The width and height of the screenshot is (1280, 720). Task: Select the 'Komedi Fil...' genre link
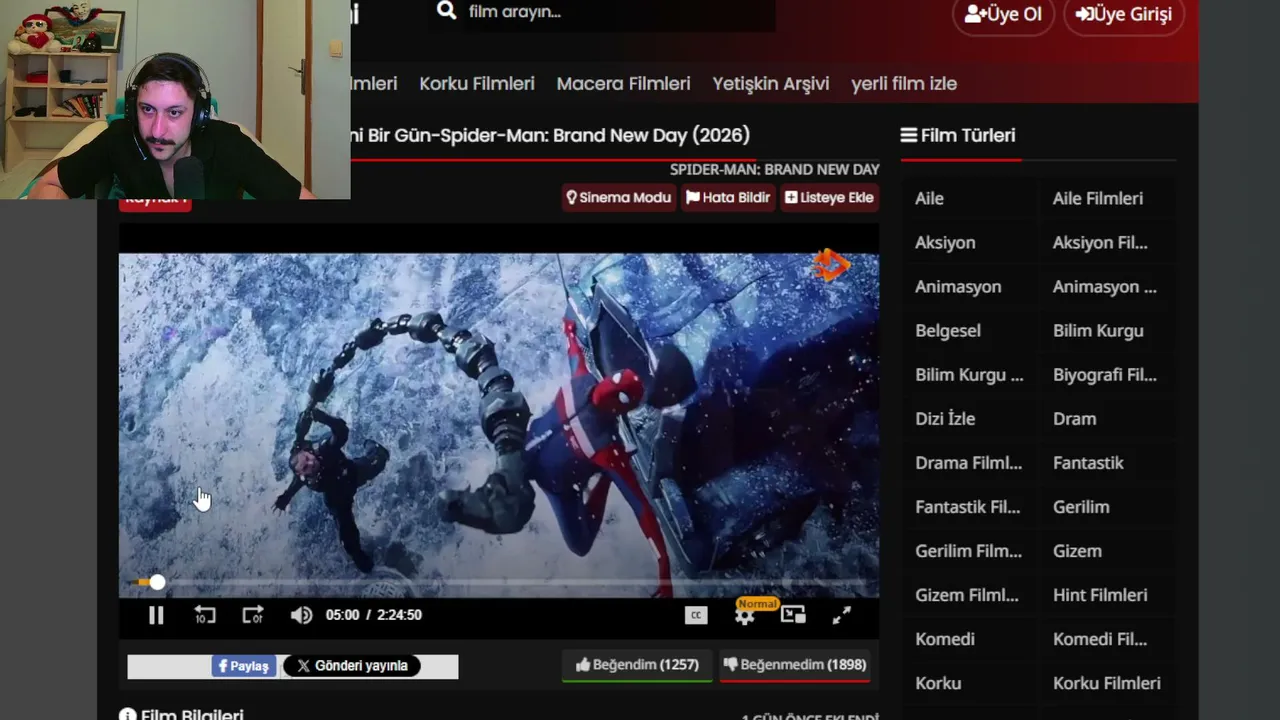1100,639
